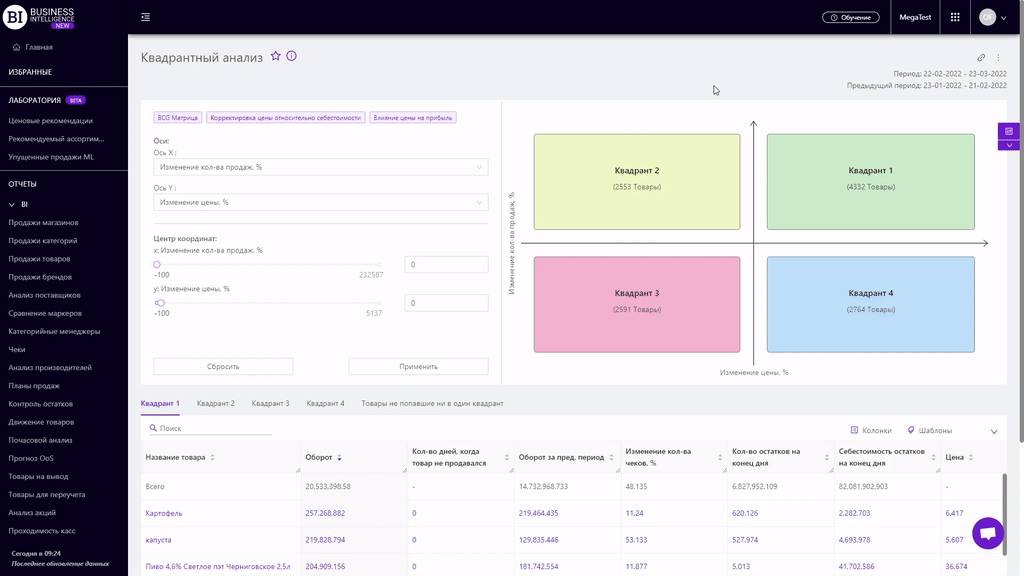Click the purple filter panel icon on right edge
Screen dimensions: 1024x576
(1009, 132)
